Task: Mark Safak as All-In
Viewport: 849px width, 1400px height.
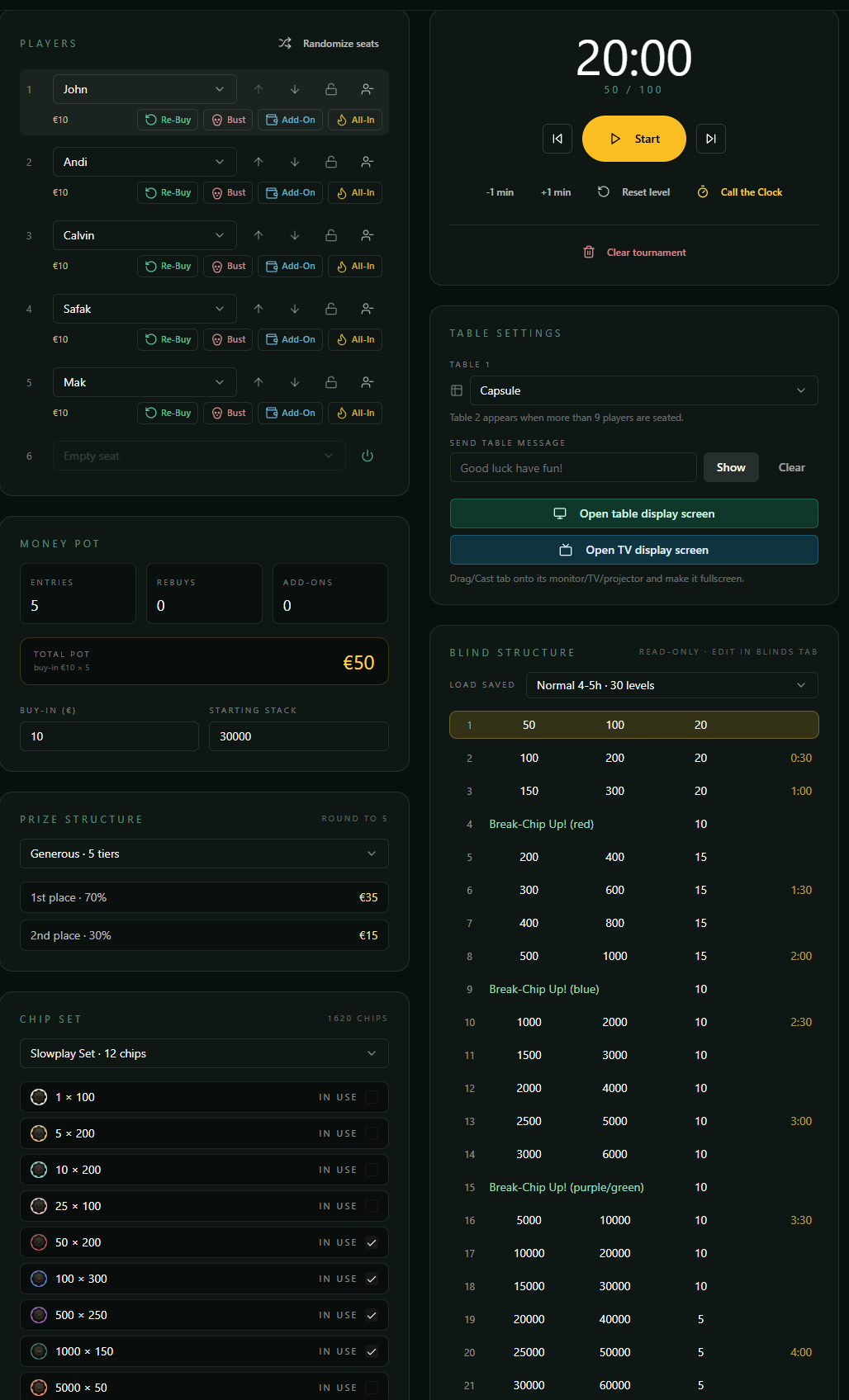Action: (x=355, y=339)
